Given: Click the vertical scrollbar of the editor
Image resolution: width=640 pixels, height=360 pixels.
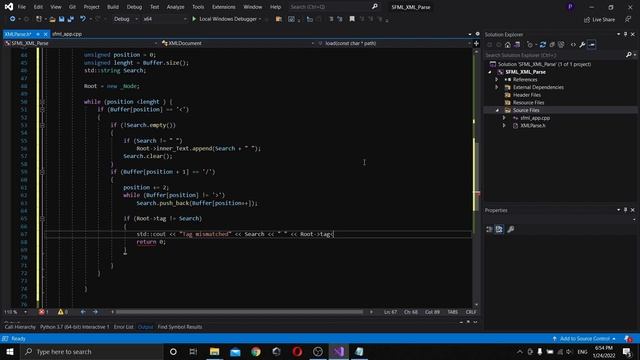Looking at the screenshot, I should tap(476, 176).
